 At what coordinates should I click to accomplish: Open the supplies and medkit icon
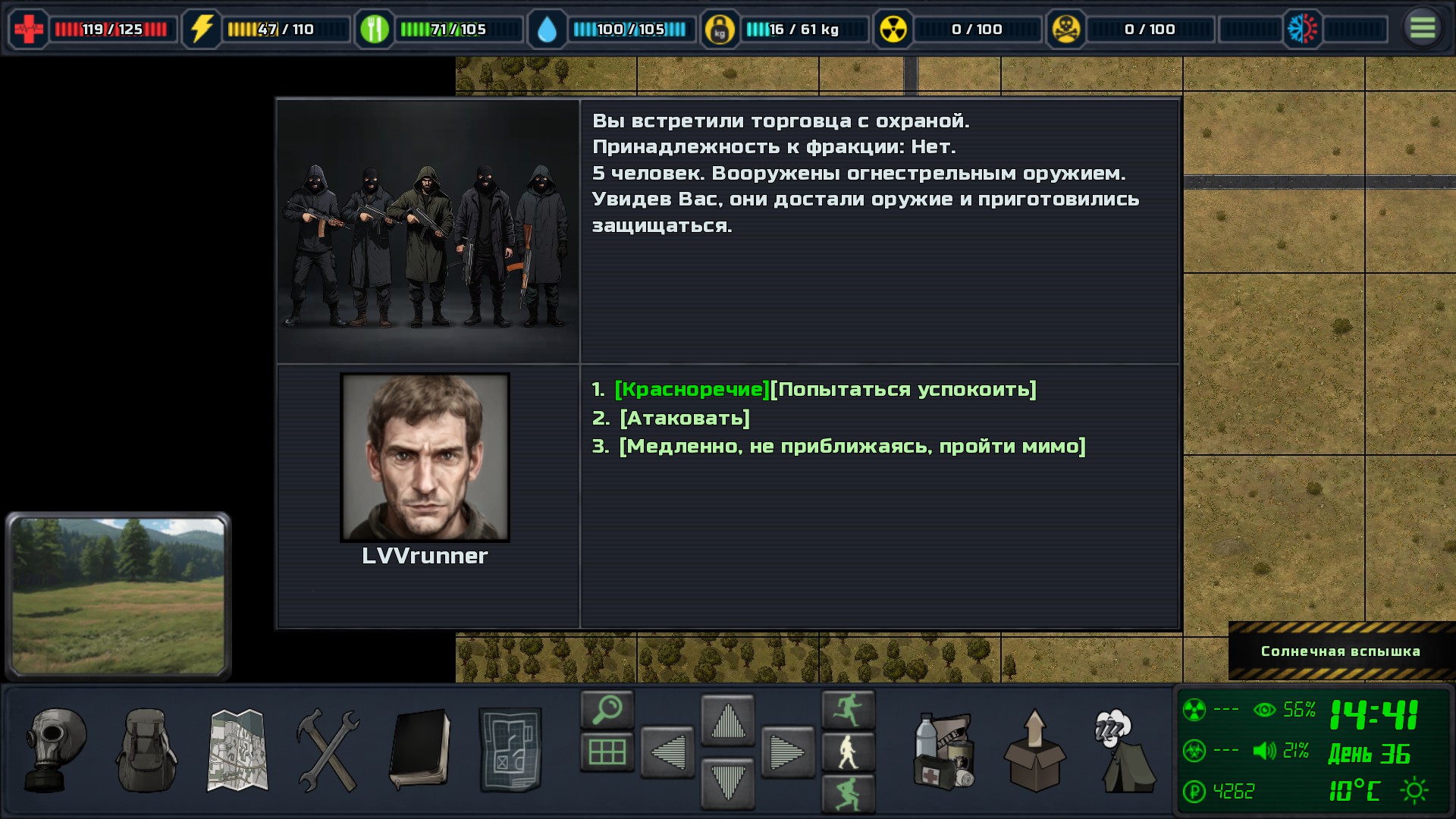[x=944, y=751]
